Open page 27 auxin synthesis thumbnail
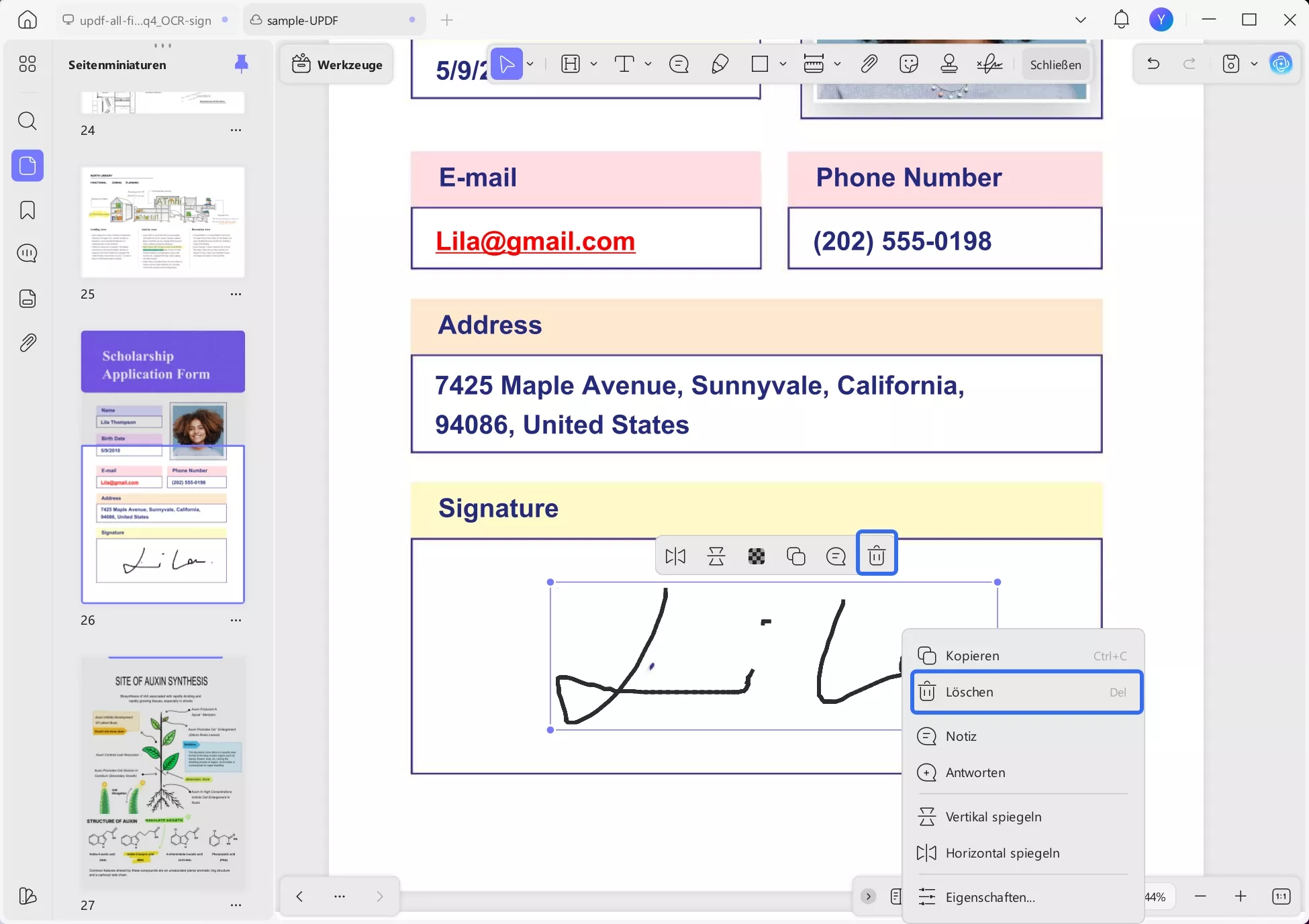This screenshot has width=1309, height=924. [x=163, y=773]
